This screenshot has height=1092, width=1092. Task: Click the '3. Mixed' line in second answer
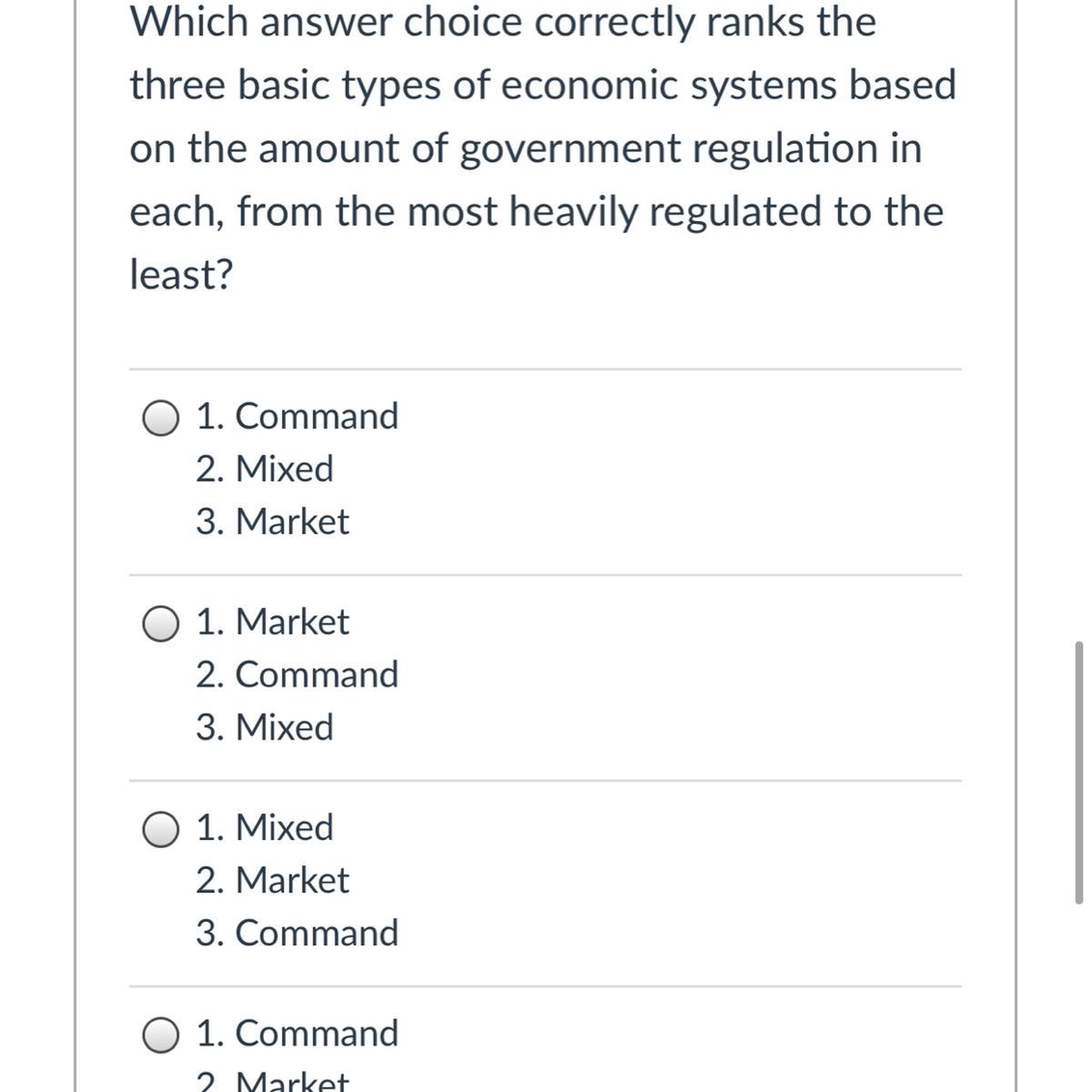(x=265, y=727)
